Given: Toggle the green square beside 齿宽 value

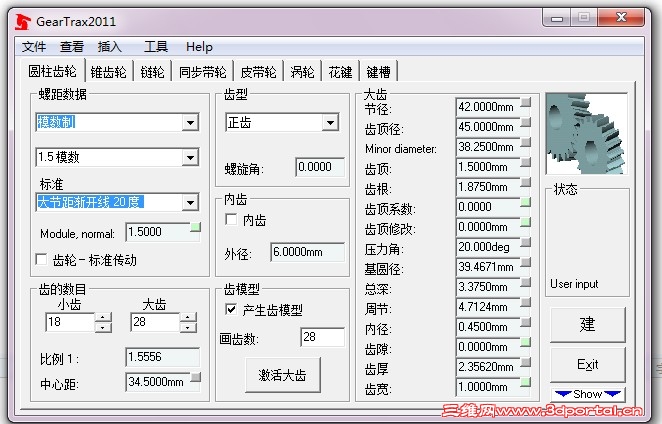Looking at the screenshot, I should click(526, 382).
